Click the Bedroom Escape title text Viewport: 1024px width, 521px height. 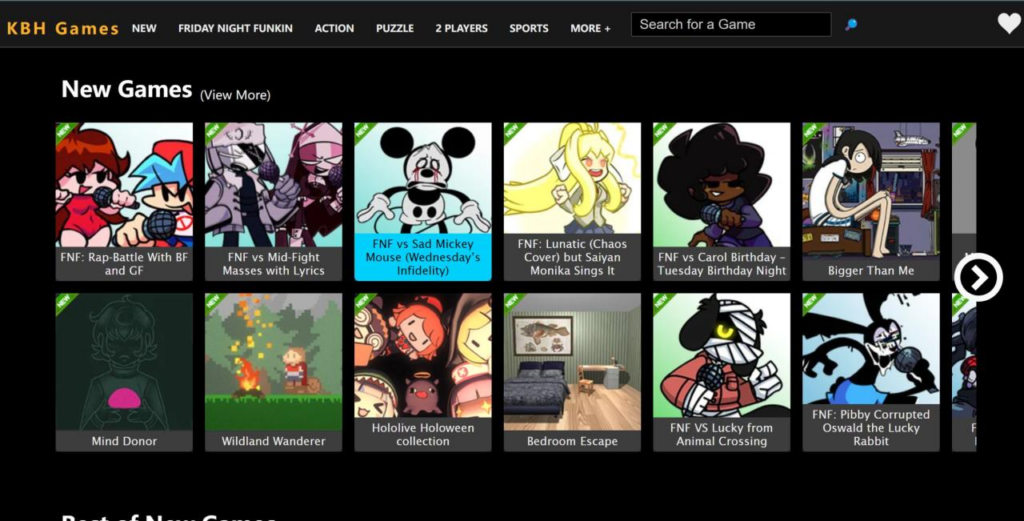point(572,441)
